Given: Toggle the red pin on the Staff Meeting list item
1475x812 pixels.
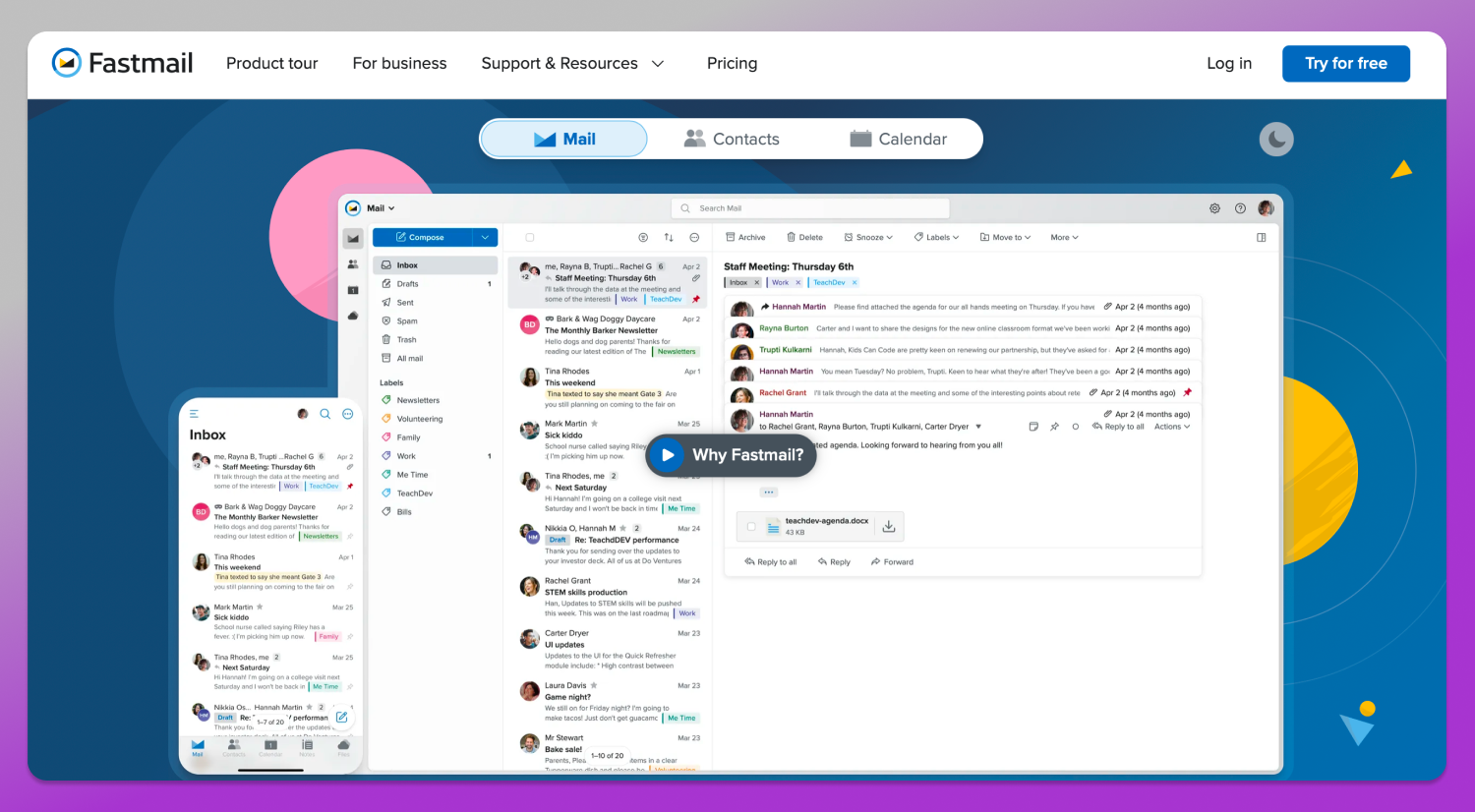Looking at the screenshot, I should point(696,299).
